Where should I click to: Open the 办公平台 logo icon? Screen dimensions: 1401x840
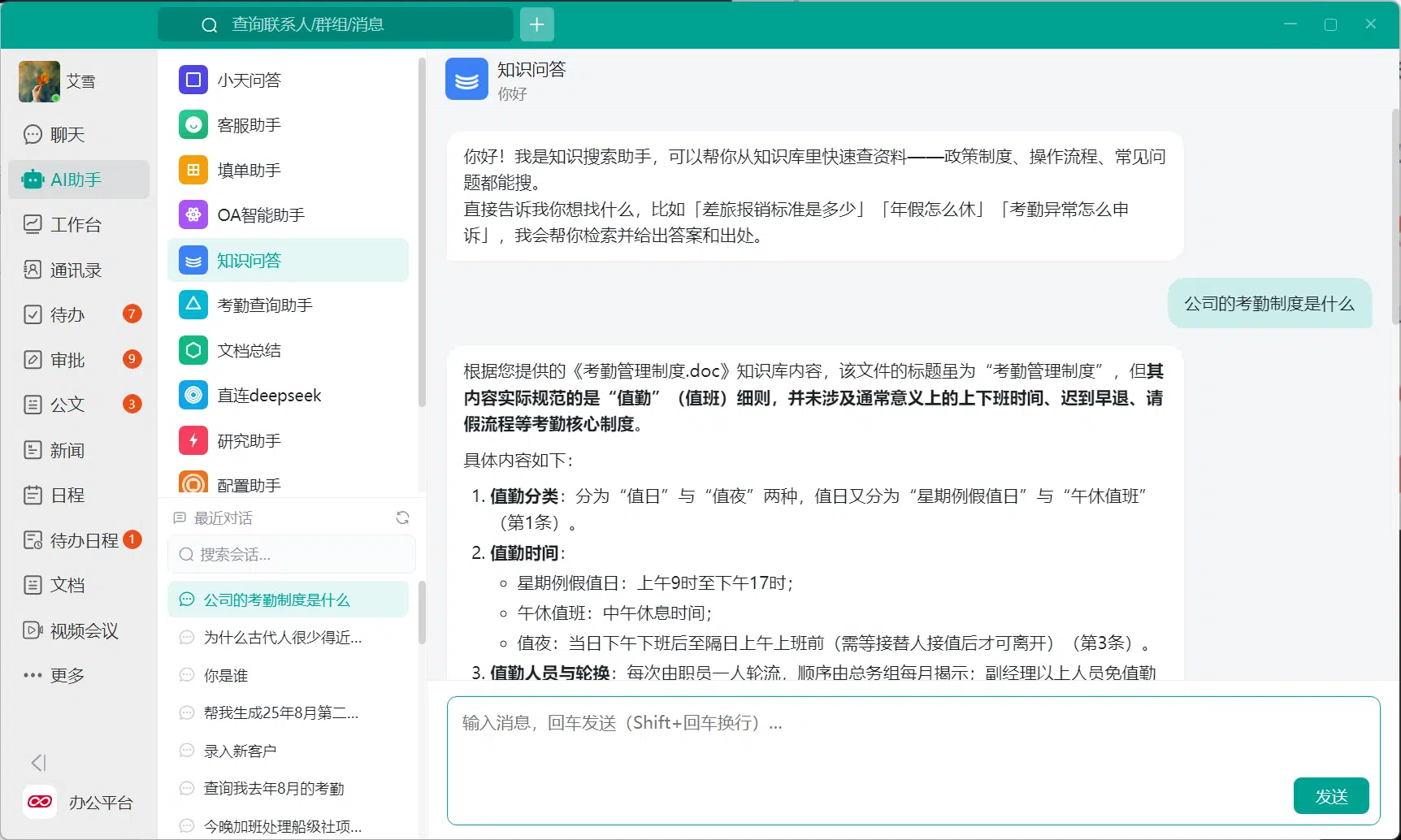(x=40, y=802)
